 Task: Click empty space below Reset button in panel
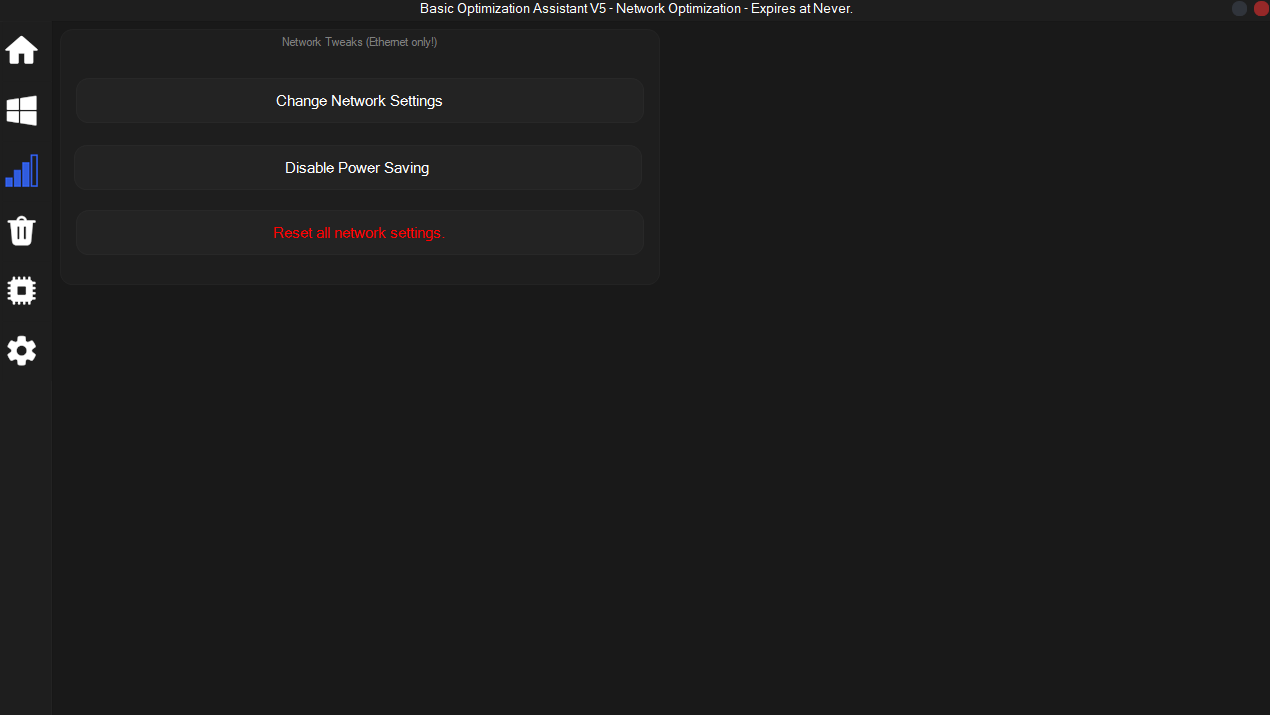(359, 269)
